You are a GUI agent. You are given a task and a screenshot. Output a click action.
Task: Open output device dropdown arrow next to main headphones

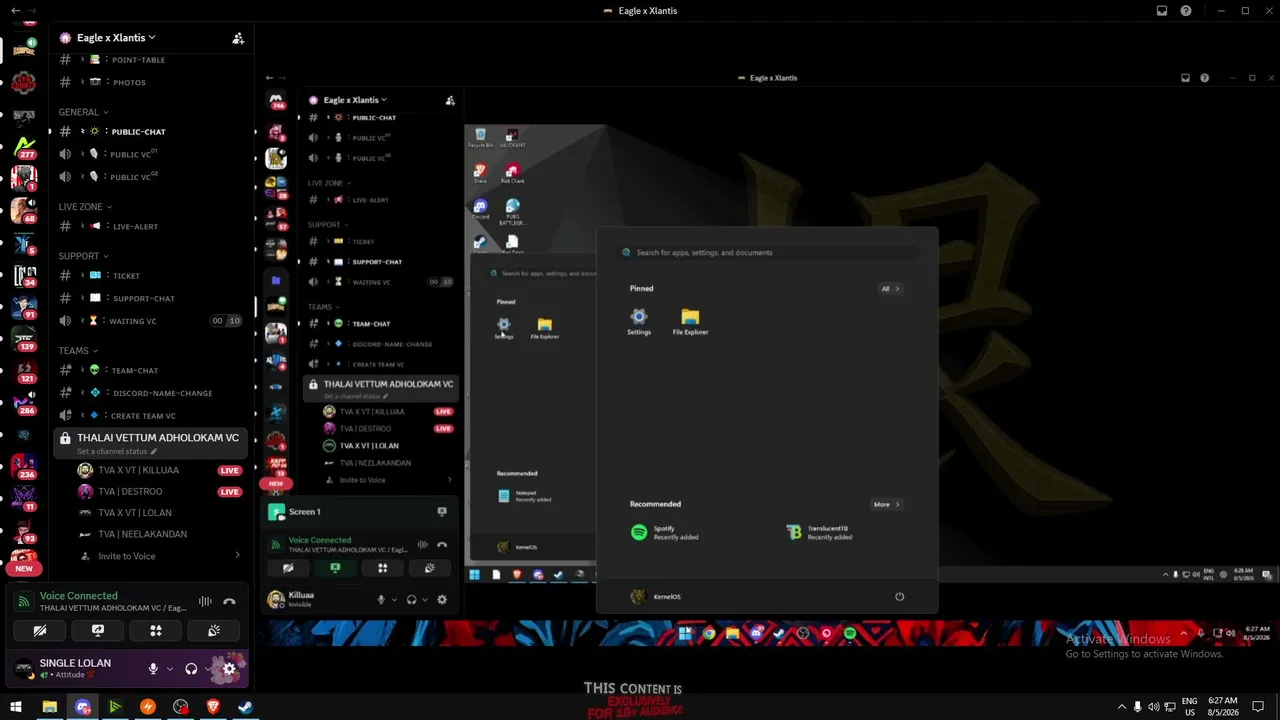click(x=207, y=669)
